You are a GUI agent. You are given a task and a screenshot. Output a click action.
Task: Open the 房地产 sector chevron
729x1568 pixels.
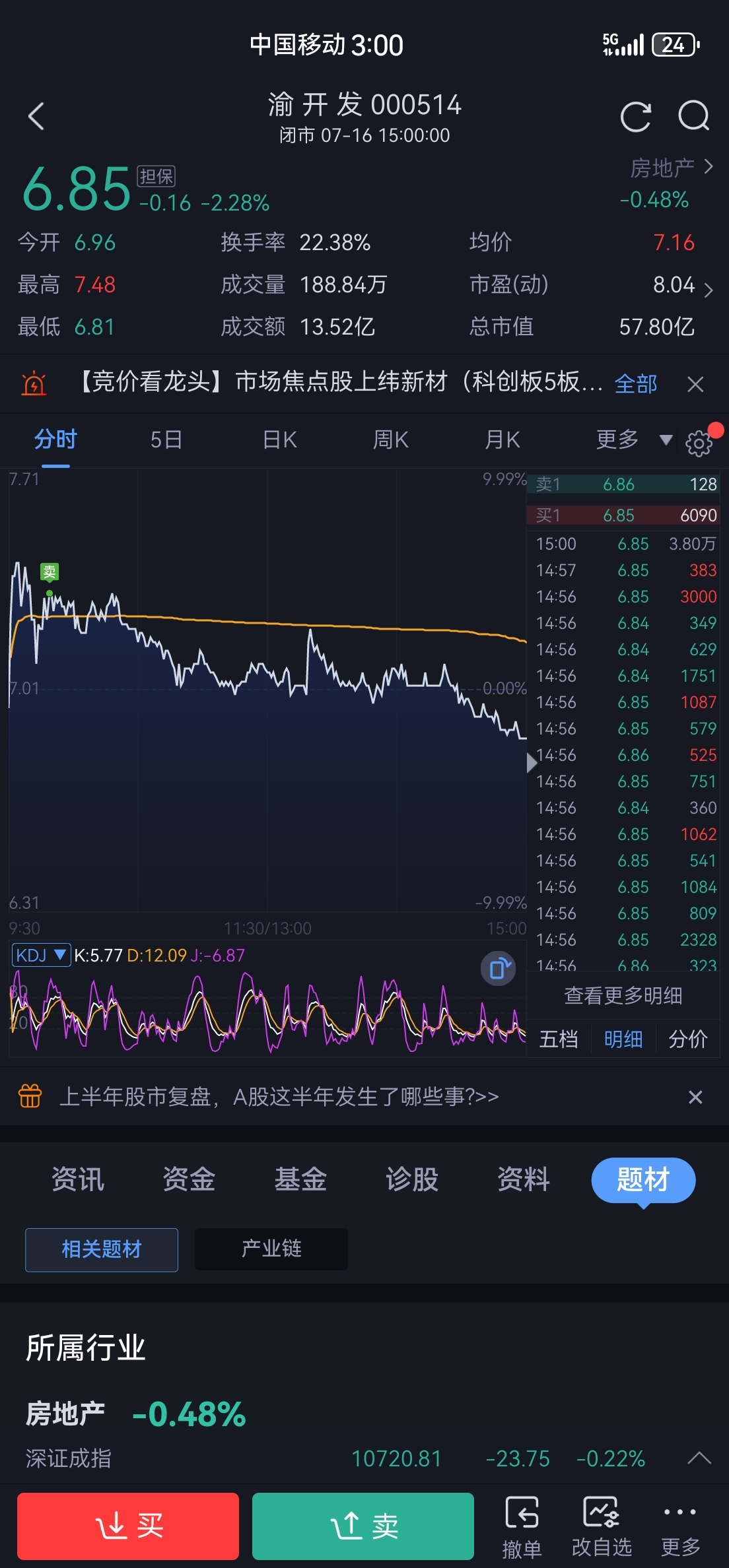709,166
